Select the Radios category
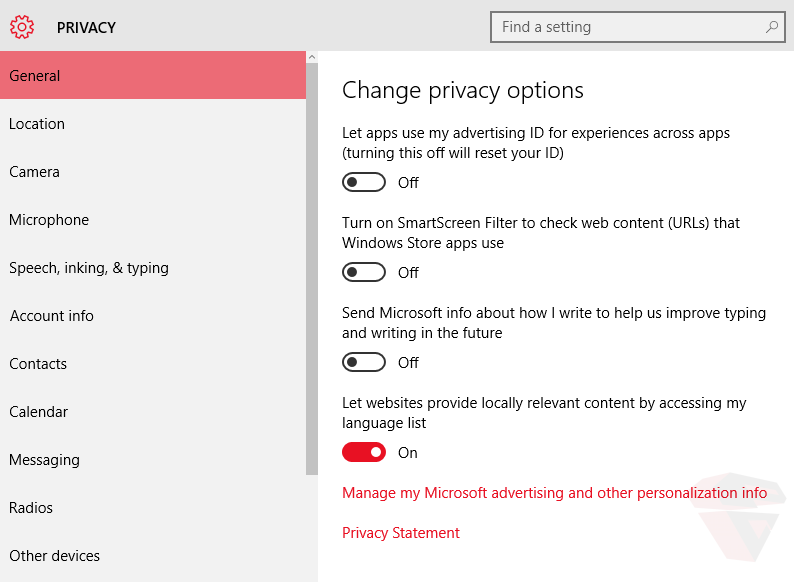The width and height of the screenshot is (794, 582). [153, 508]
